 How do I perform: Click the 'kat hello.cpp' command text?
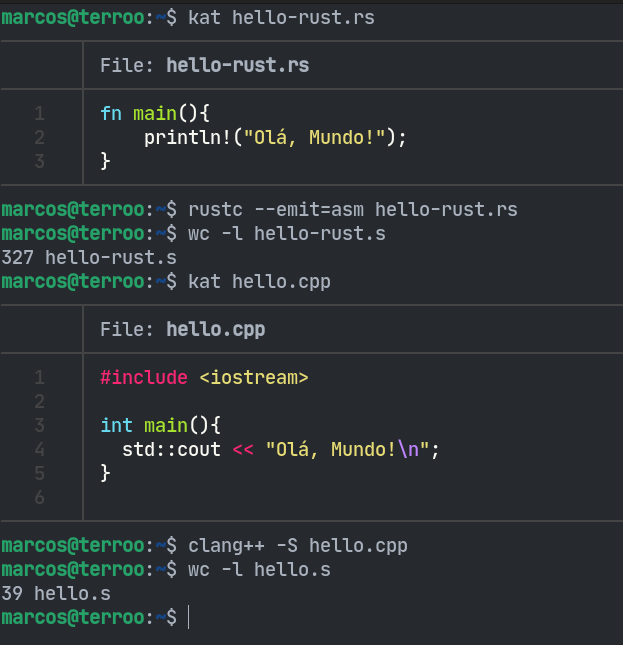coord(259,282)
